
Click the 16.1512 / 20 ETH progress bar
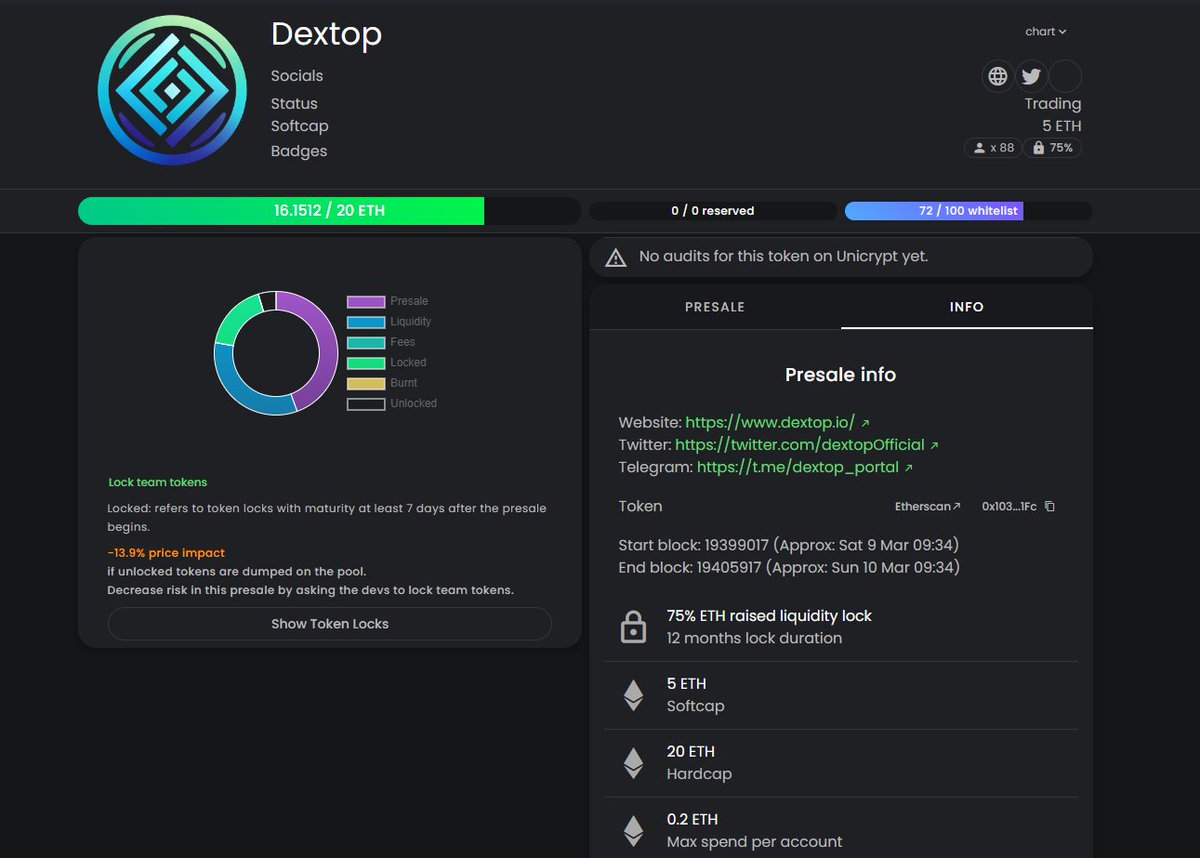(329, 211)
